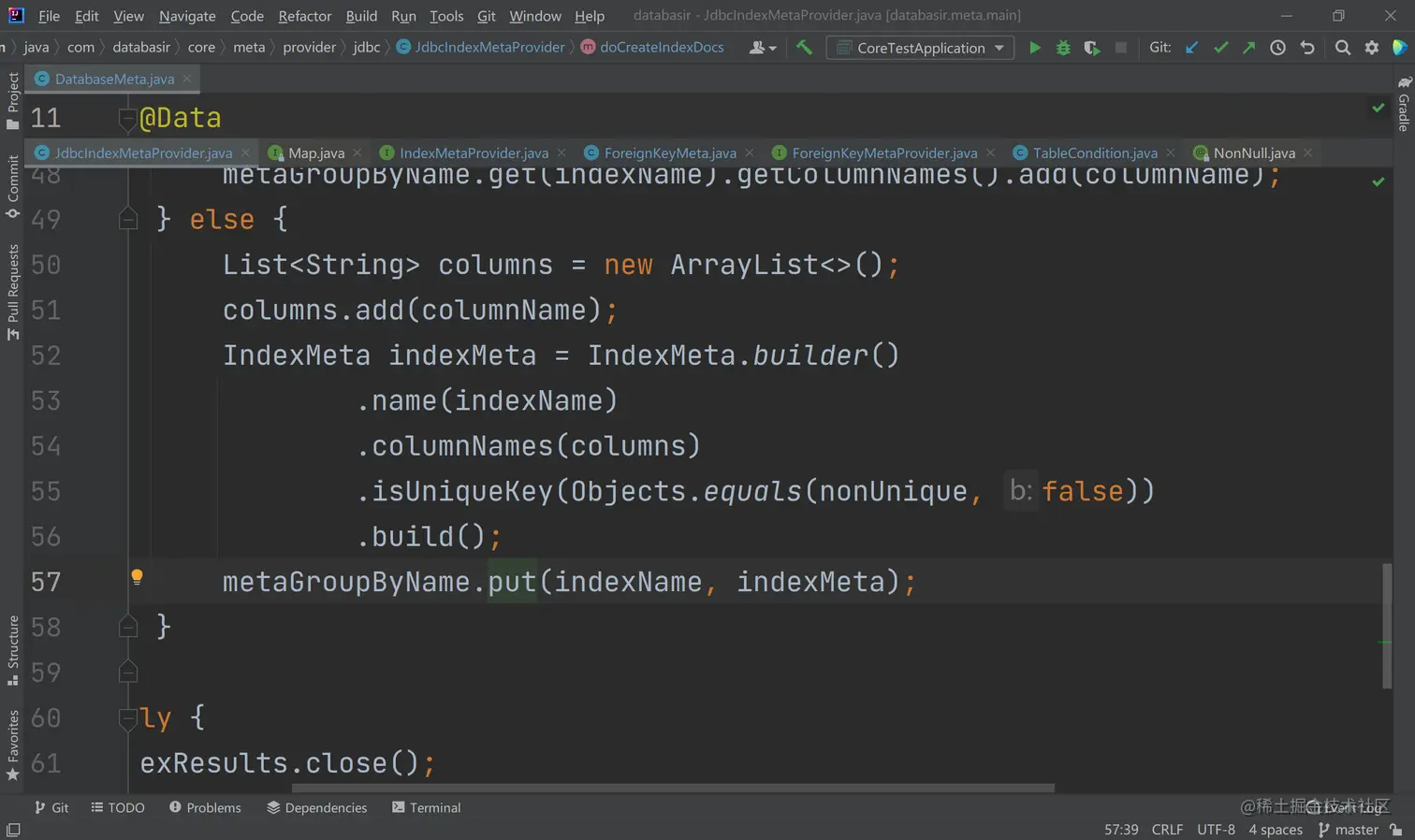This screenshot has width=1415, height=840.
Task: Click the tool windows toggle in corner
Action: pos(13,830)
